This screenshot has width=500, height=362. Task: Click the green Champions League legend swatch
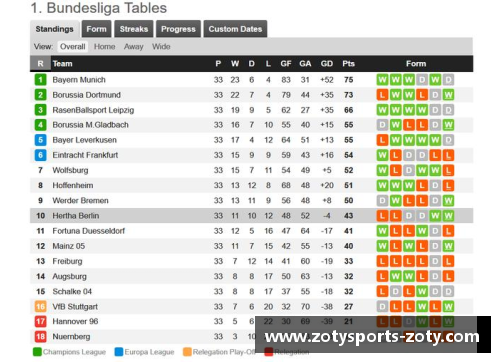37,352
